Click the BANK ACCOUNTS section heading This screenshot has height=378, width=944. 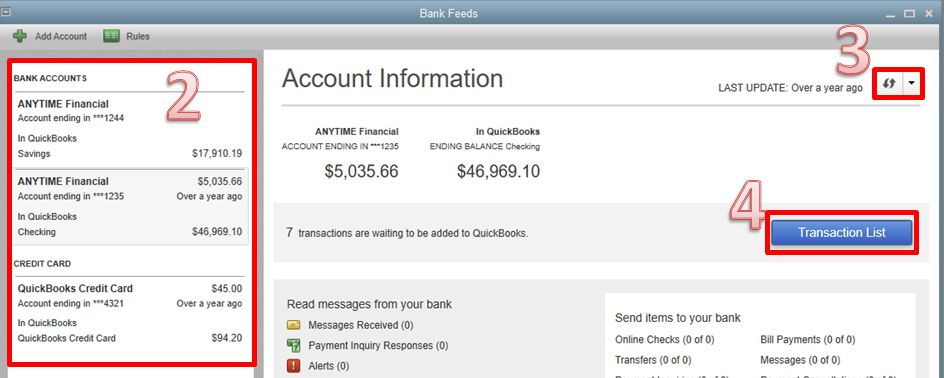tap(50, 78)
